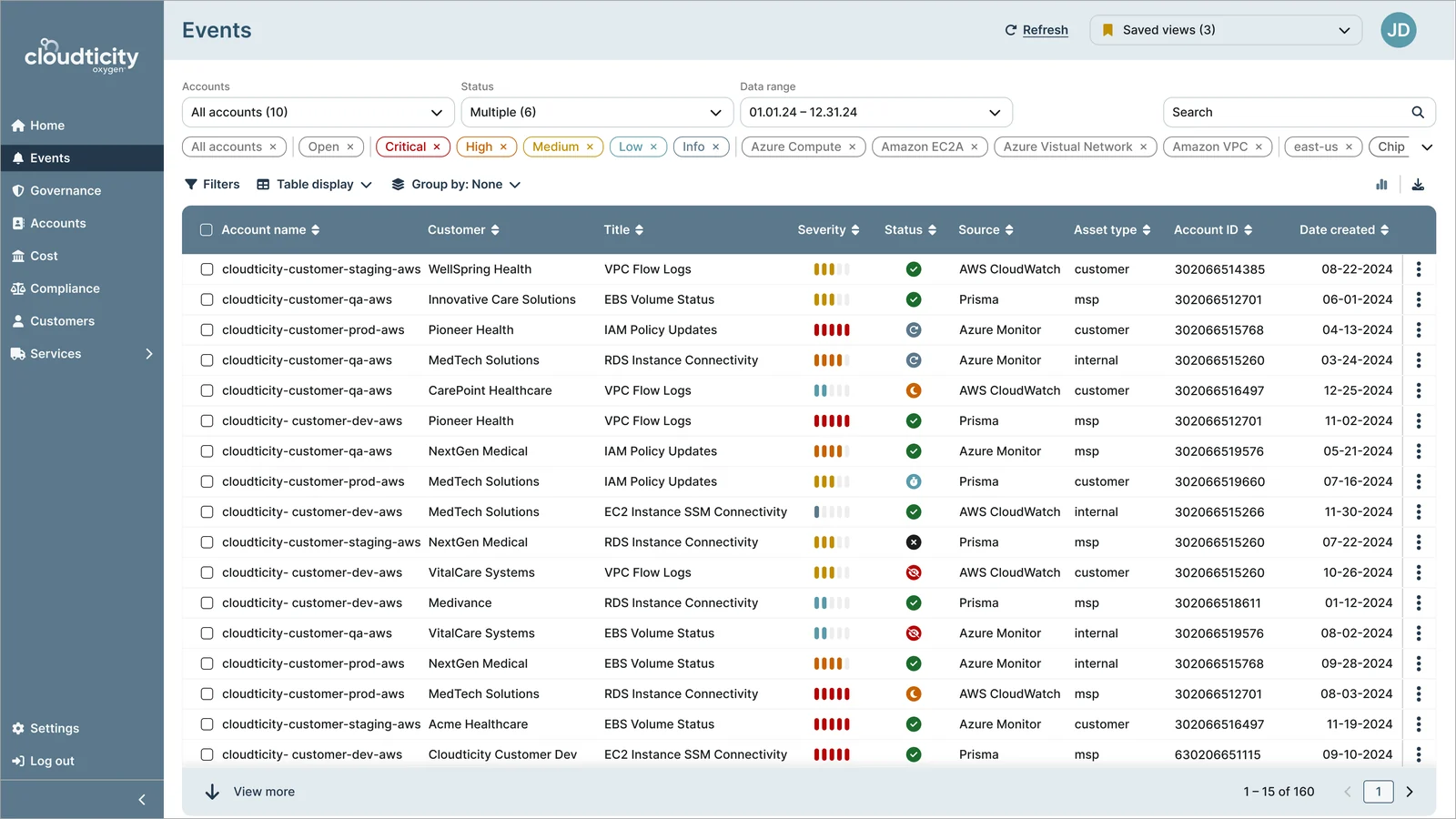Open the JD user avatar
Viewport: 1456px width, 819px height.
1399,30
